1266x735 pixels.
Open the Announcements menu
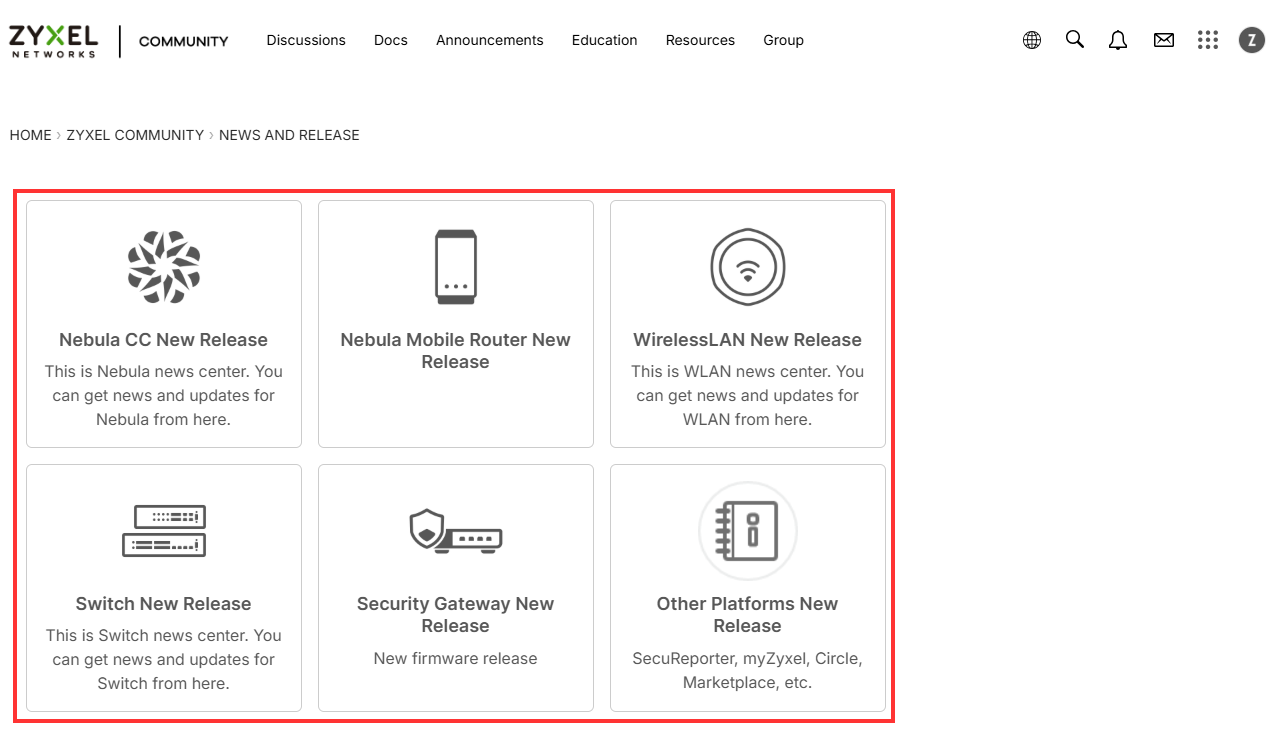click(490, 40)
